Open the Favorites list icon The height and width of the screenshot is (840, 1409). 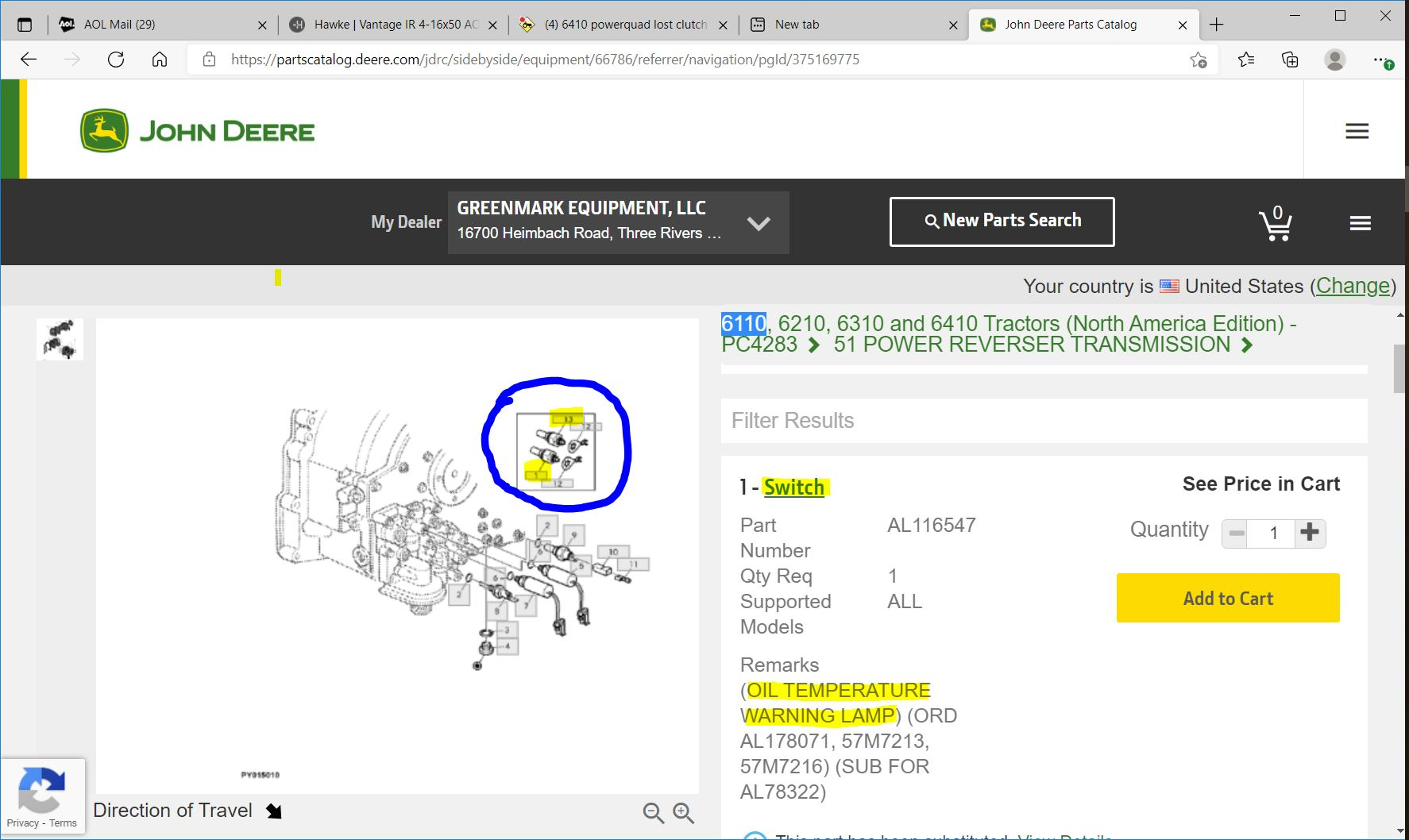(x=1246, y=60)
